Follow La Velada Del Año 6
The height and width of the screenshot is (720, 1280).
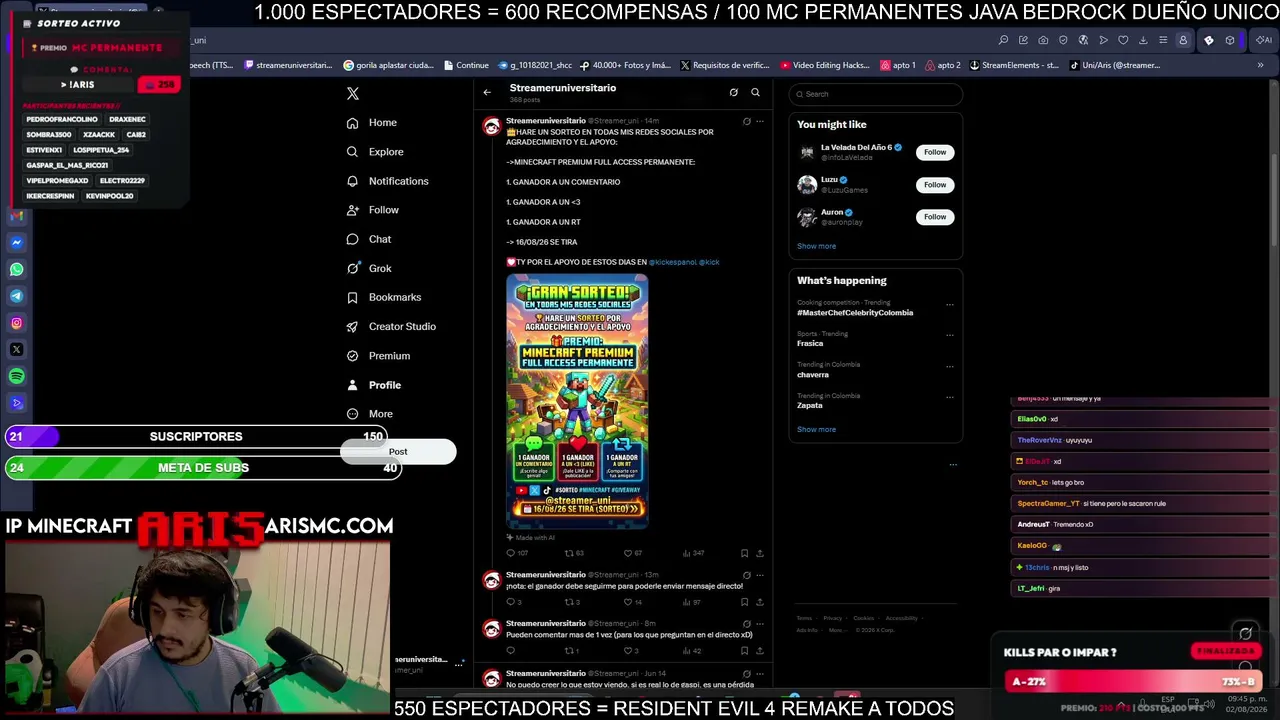[935, 152]
